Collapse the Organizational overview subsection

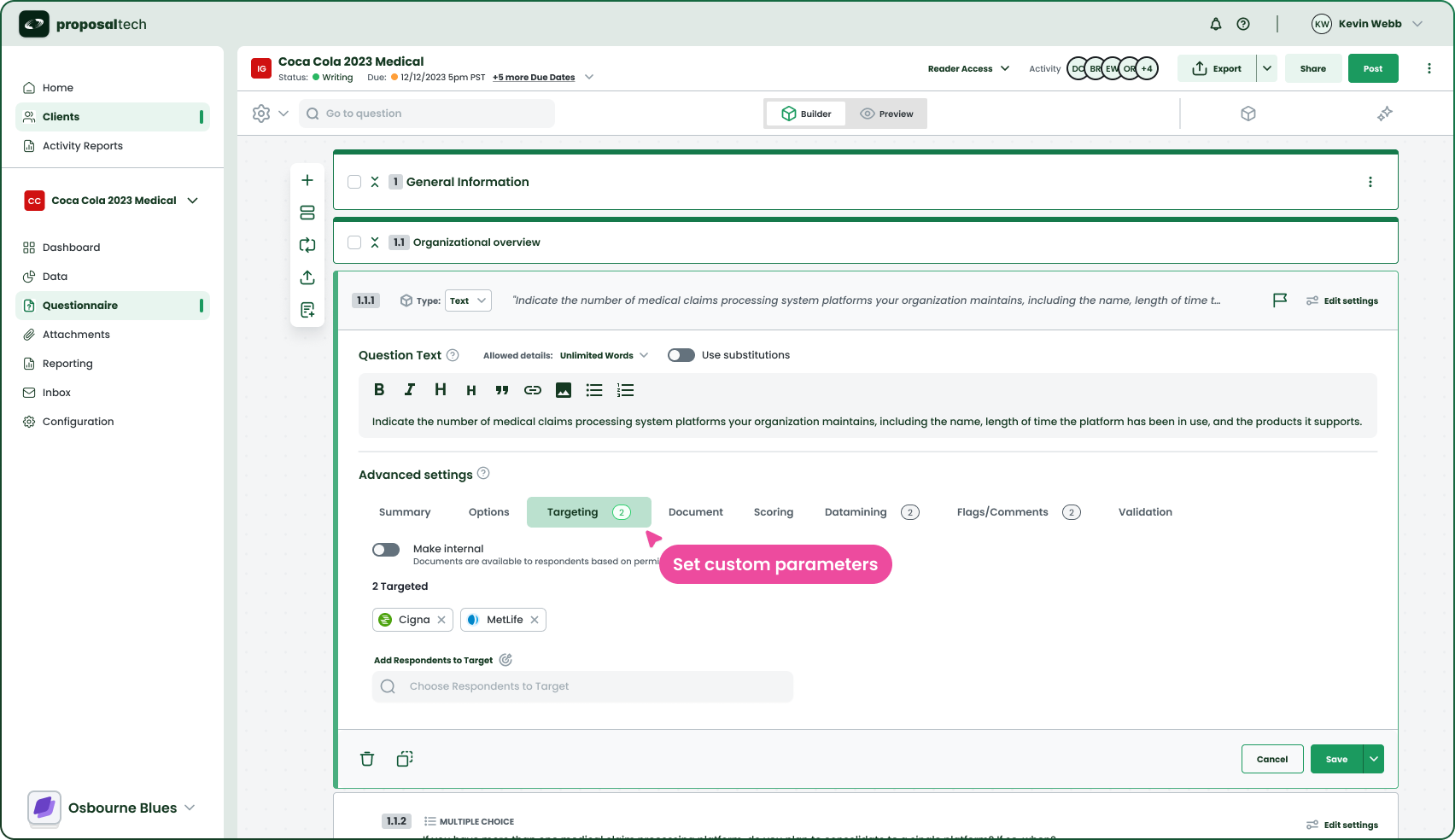[x=375, y=242]
